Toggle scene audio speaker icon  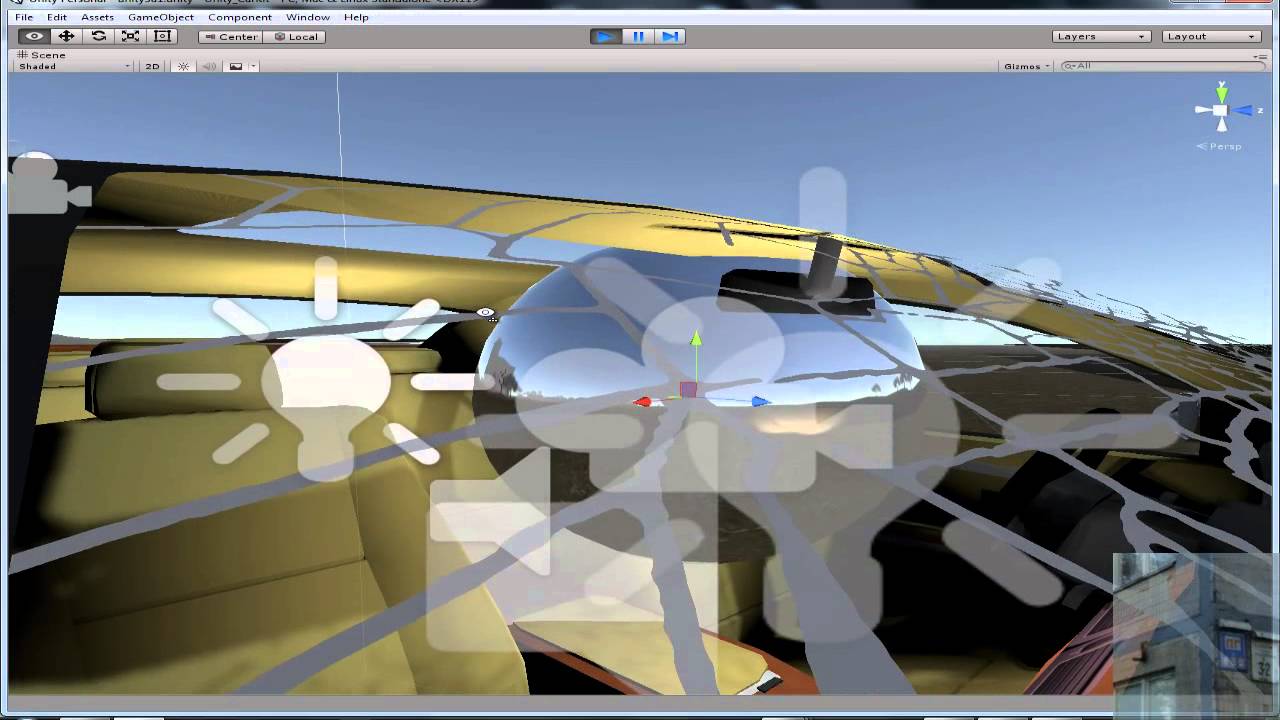pos(210,66)
